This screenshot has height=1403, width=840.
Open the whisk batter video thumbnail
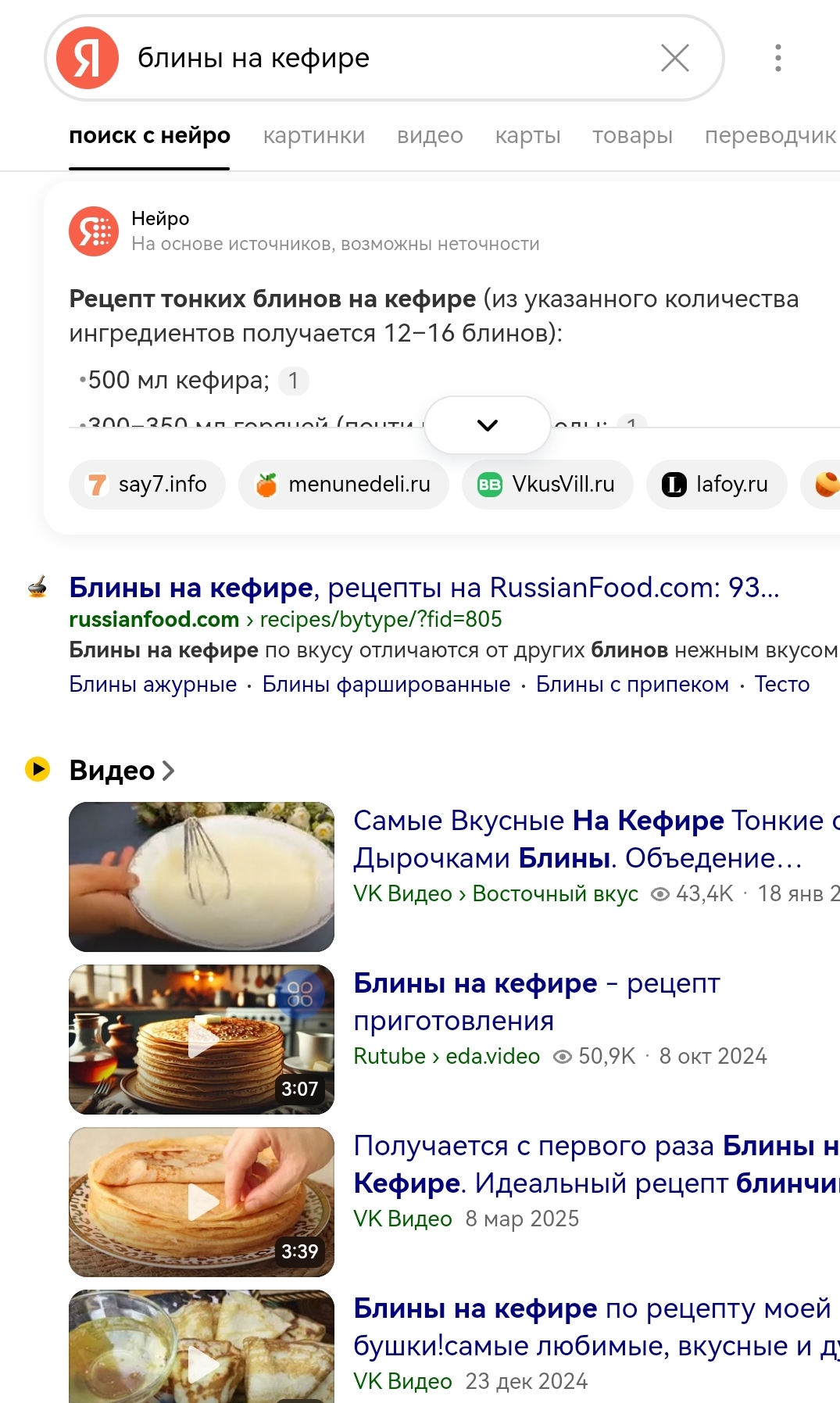pos(202,877)
